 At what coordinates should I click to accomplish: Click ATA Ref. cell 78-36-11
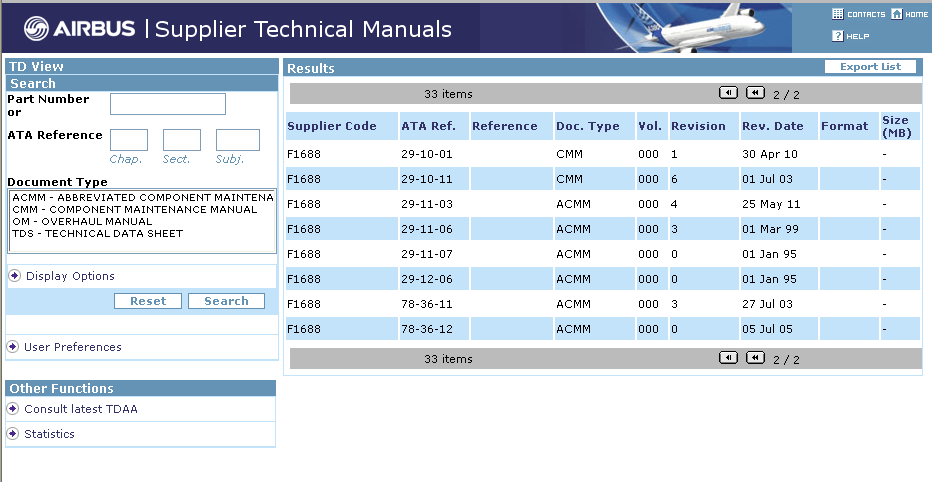[427, 304]
